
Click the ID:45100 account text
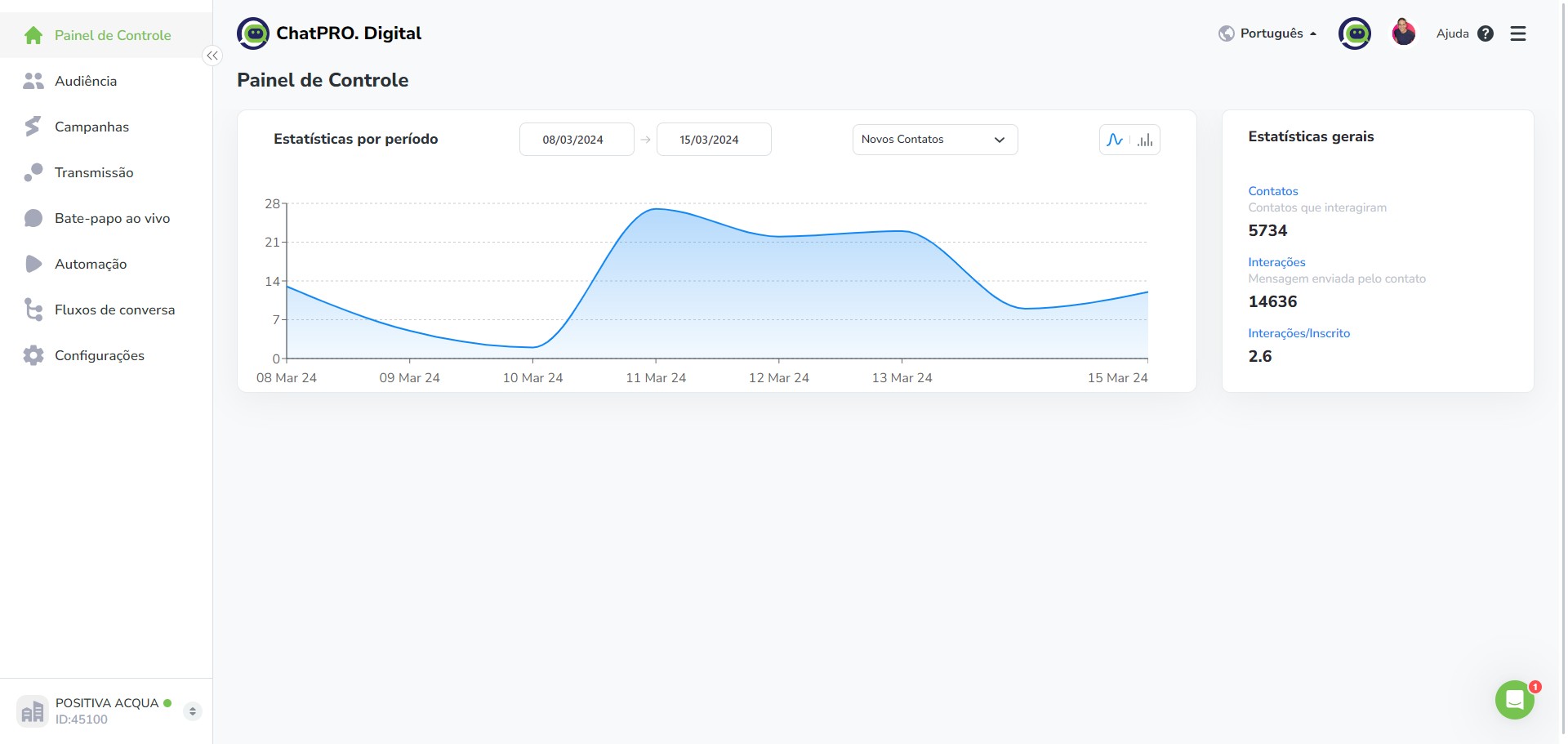point(82,719)
